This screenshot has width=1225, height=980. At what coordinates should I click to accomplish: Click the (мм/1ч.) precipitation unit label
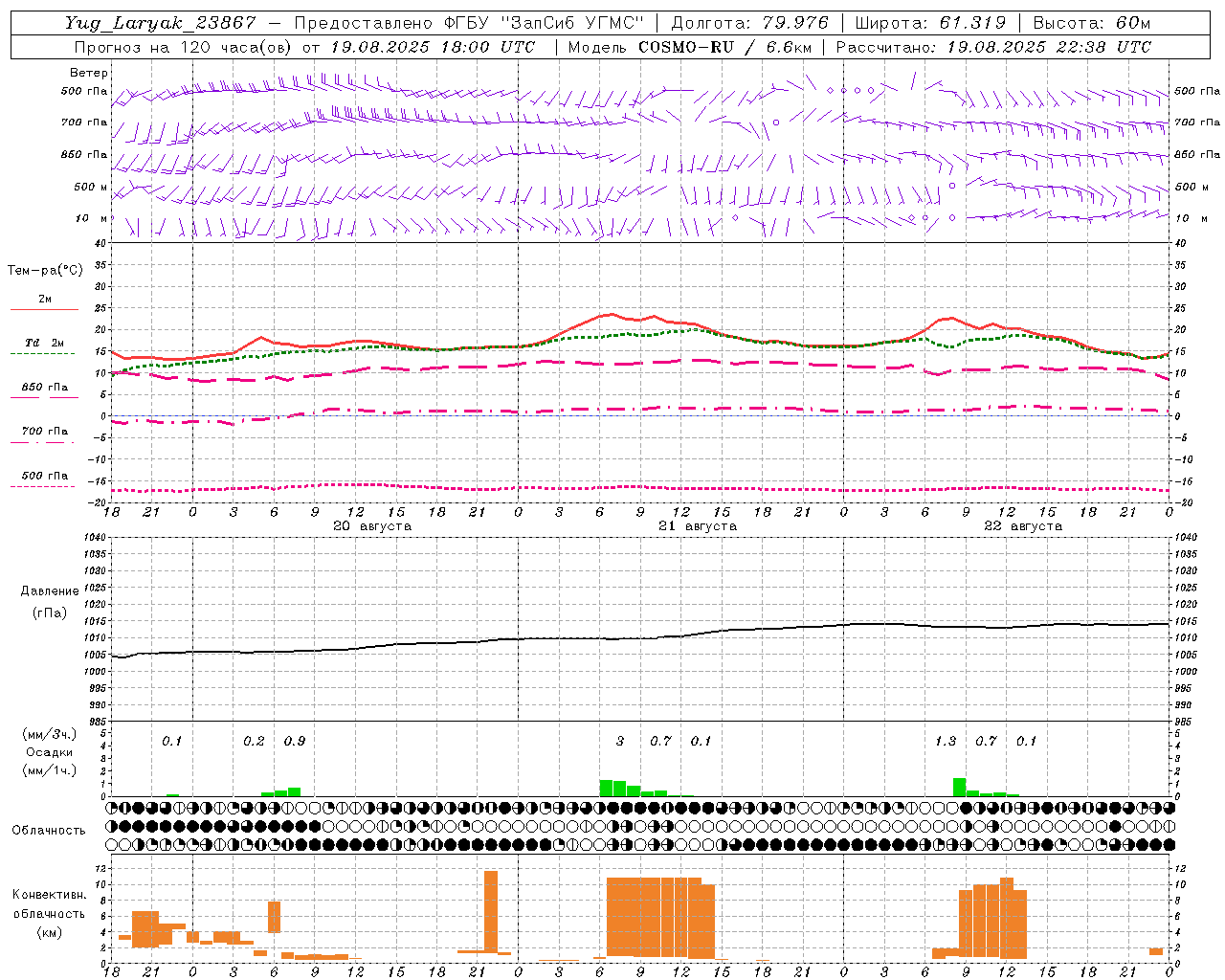pos(50,770)
